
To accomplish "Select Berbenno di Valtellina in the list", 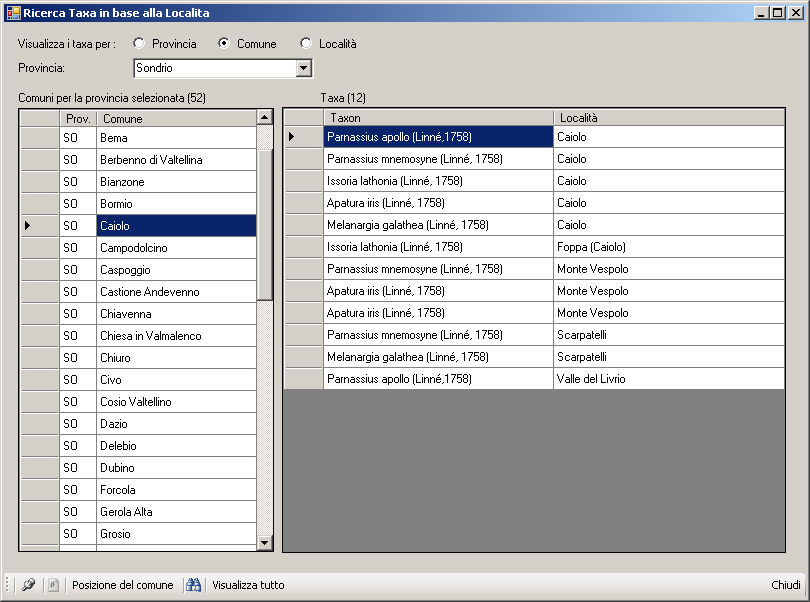I will click(176, 160).
